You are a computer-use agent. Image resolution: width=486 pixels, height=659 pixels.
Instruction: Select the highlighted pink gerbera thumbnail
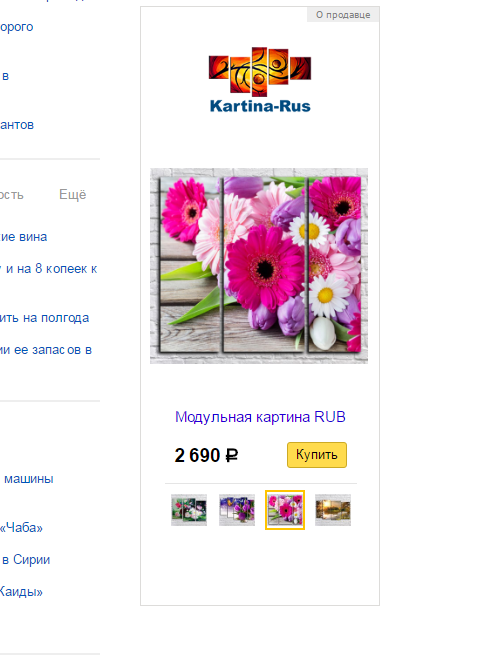(x=285, y=510)
